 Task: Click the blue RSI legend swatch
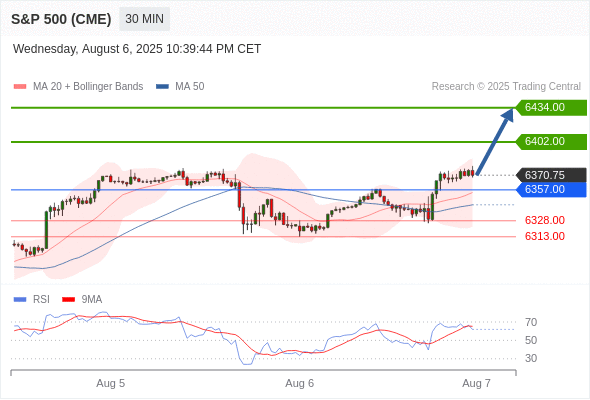click(20, 300)
